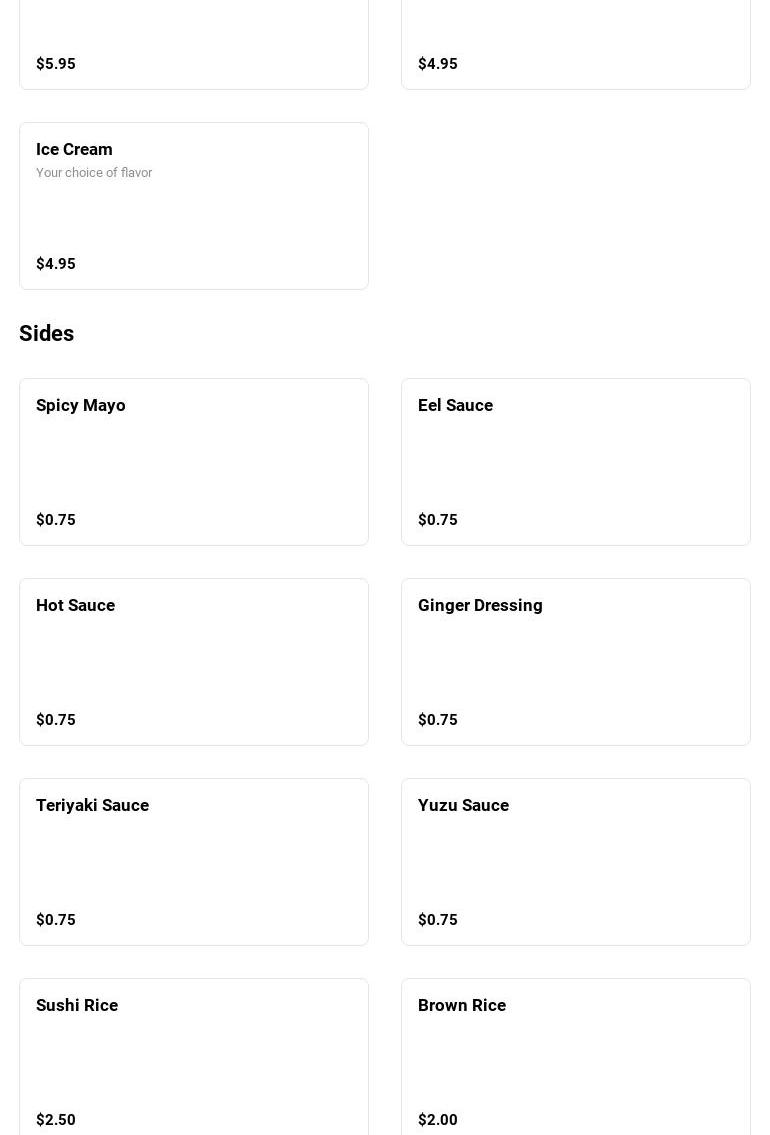Click the Eel Sauce $0.75 price
This screenshot has width=770, height=1135.
point(438,520)
